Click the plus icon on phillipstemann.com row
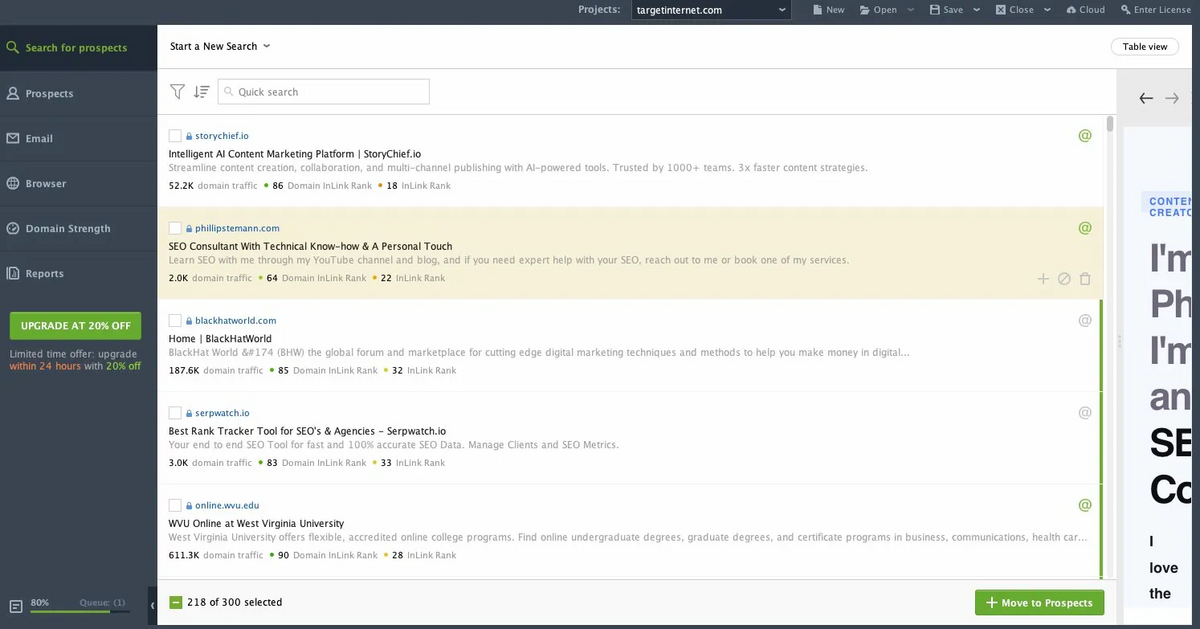 [x=1043, y=279]
